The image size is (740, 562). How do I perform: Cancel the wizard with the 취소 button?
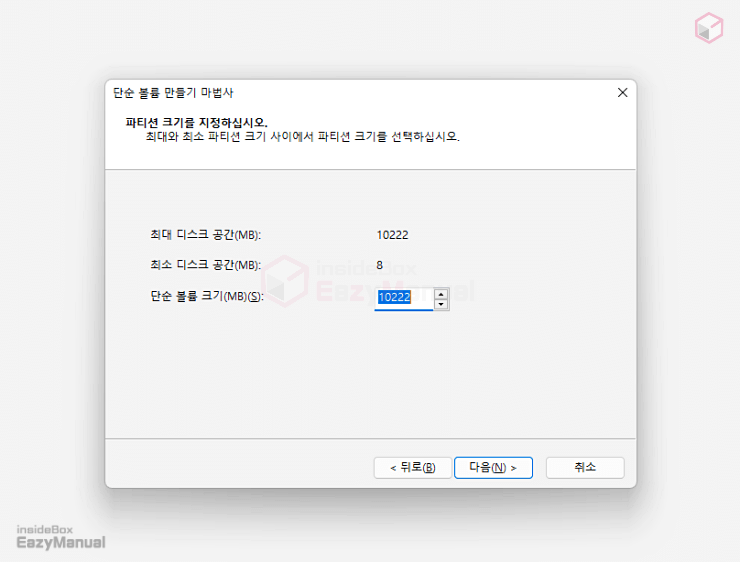(x=585, y=467)
